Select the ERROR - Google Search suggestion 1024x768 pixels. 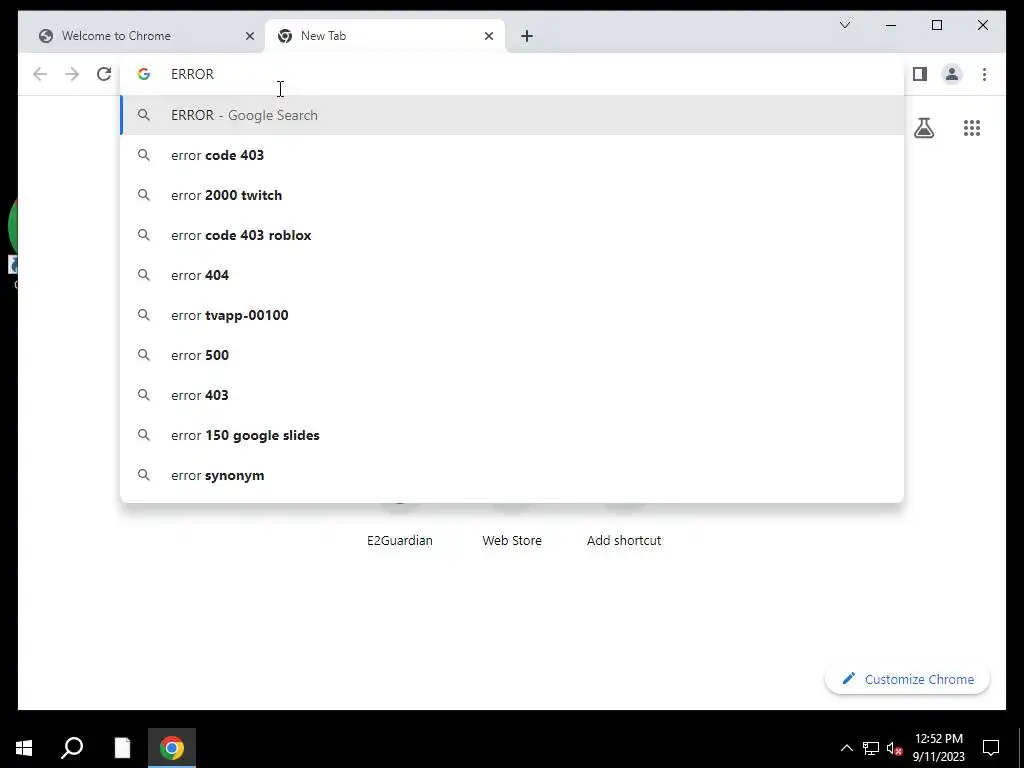pos(512,115)
